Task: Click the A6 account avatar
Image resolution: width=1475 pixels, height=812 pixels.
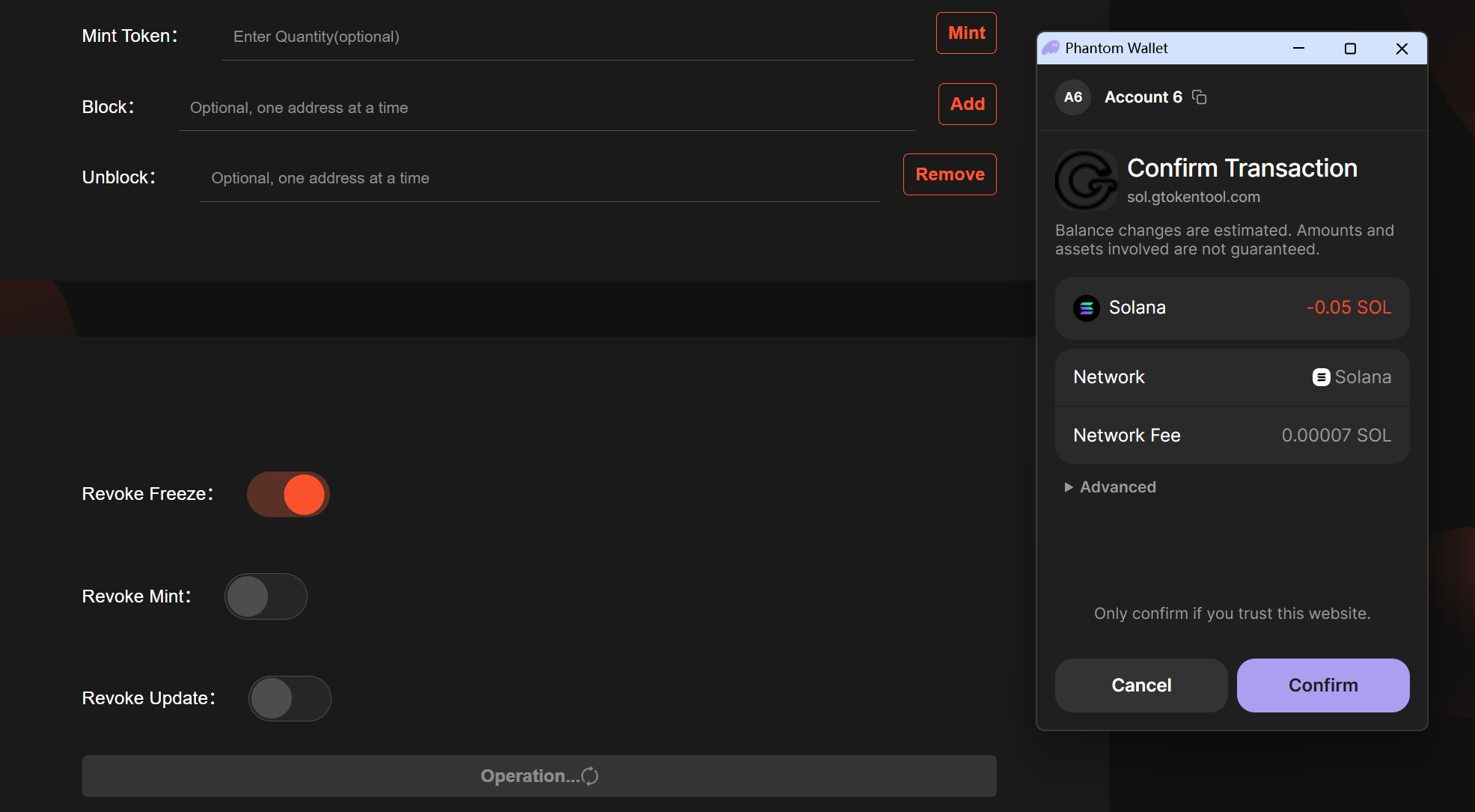Action: tap(1073, 97)
